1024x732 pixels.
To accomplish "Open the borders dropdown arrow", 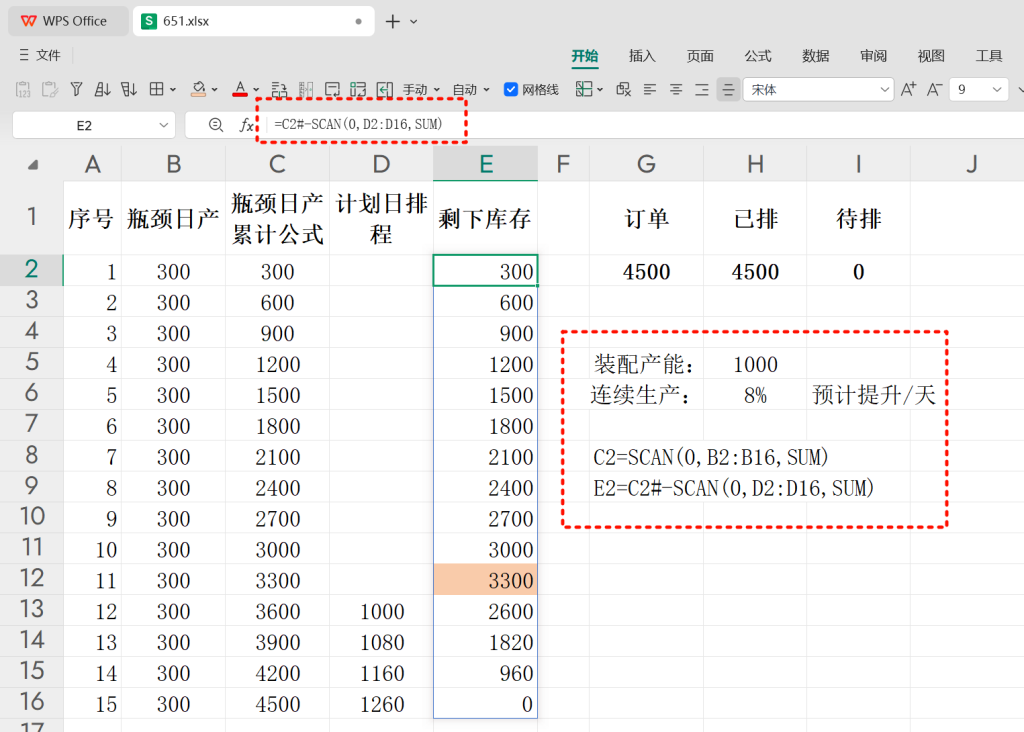I will [x=173, y=90].
